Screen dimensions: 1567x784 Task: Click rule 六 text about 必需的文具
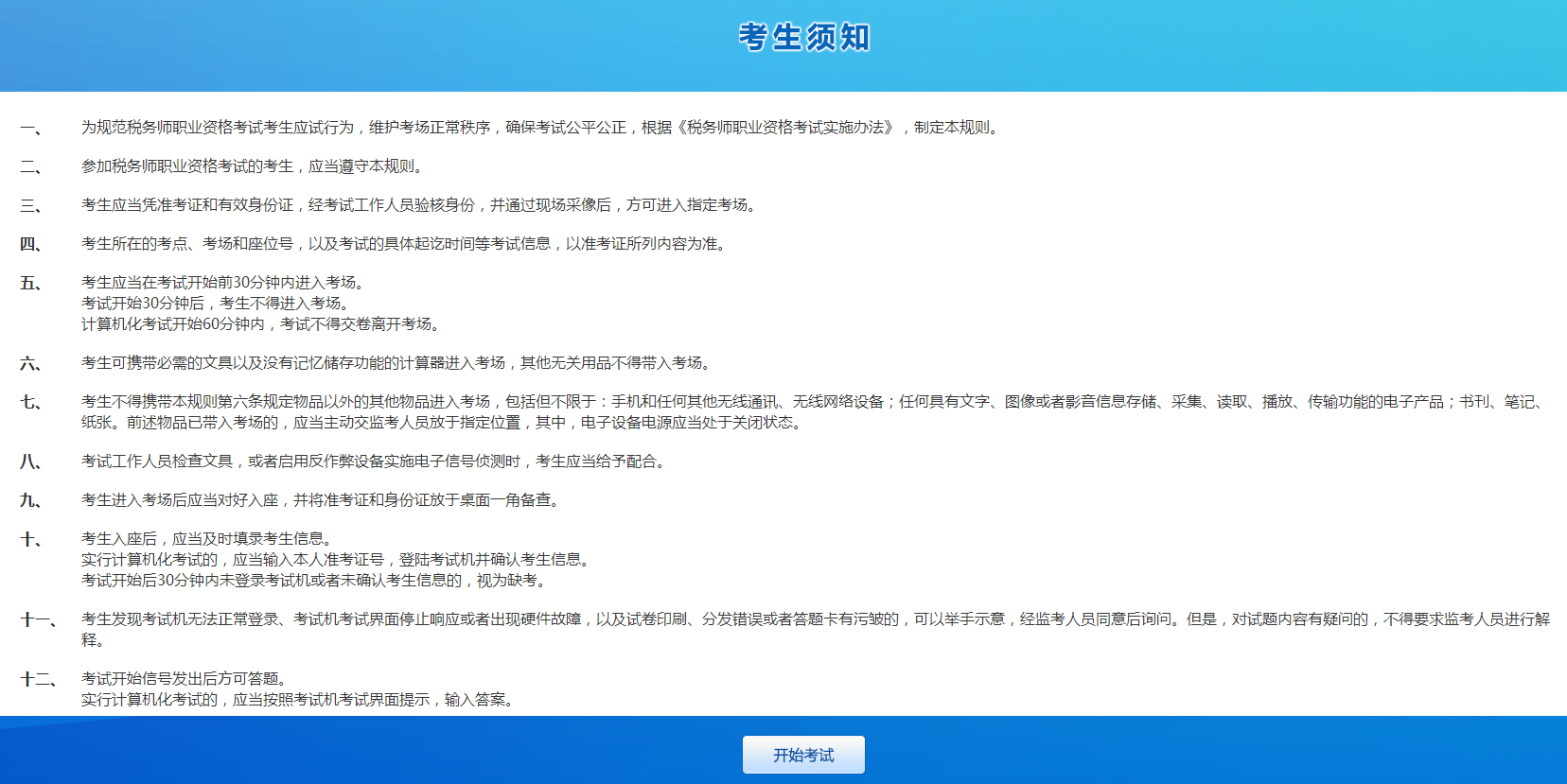coord(398,363)
